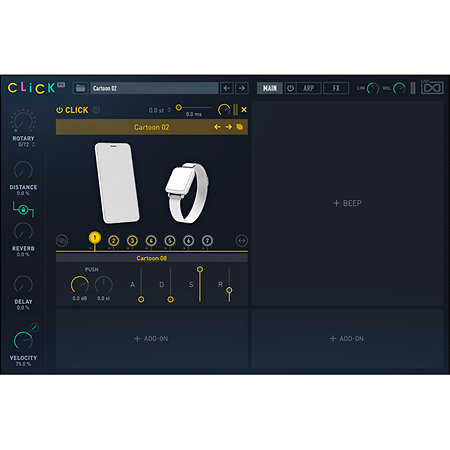Copy the Cartoon 02 click layer
Image resolution: width=450 pixels, height=450 pixels.
coord(240,127)
